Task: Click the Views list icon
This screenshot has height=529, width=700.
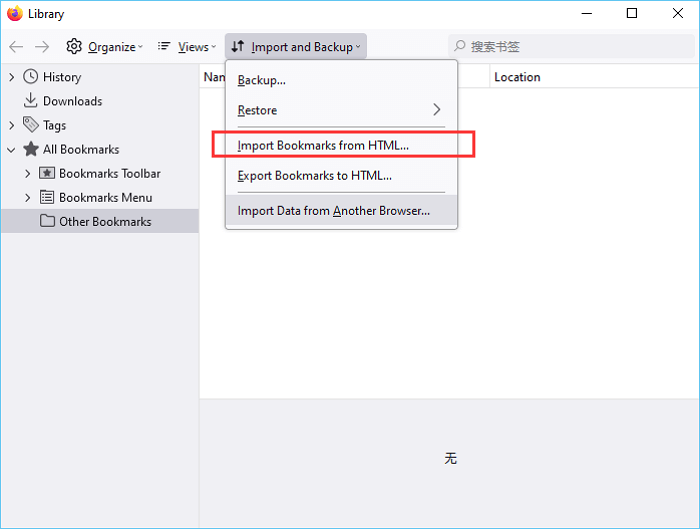Action: coord(164,46)
